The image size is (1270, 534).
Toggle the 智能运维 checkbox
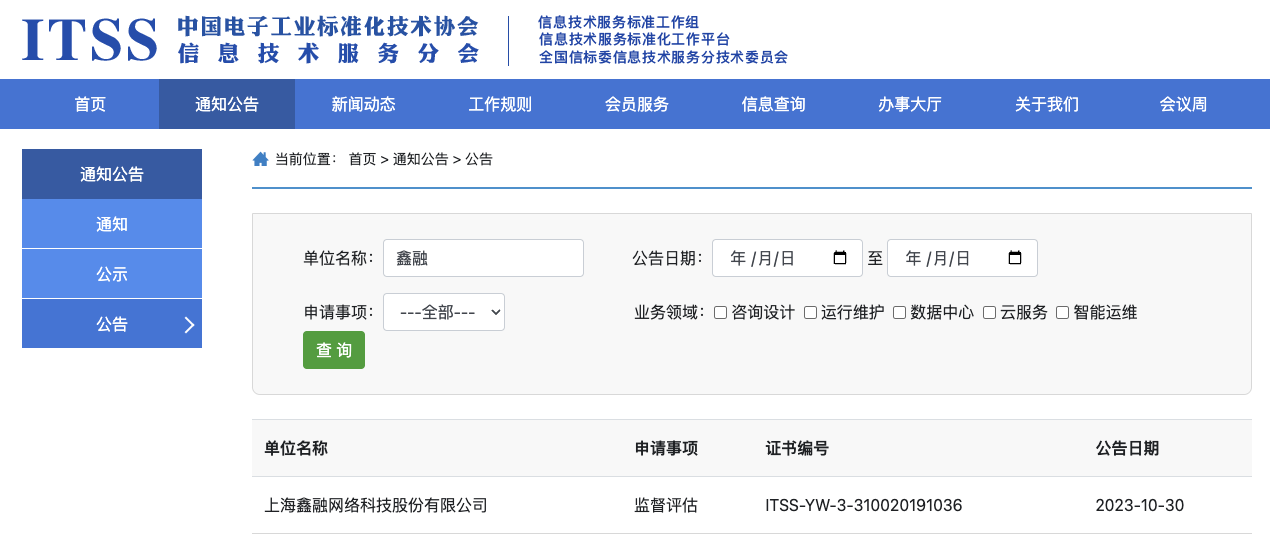pos(1063,313)
